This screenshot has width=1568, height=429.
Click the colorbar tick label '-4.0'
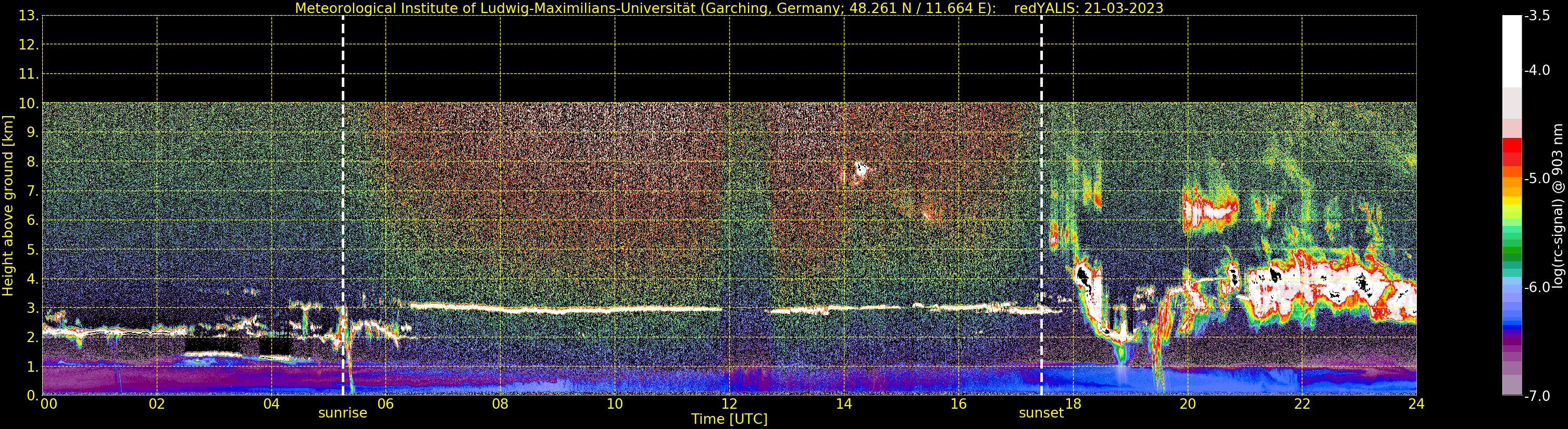tap(1537, 70)
